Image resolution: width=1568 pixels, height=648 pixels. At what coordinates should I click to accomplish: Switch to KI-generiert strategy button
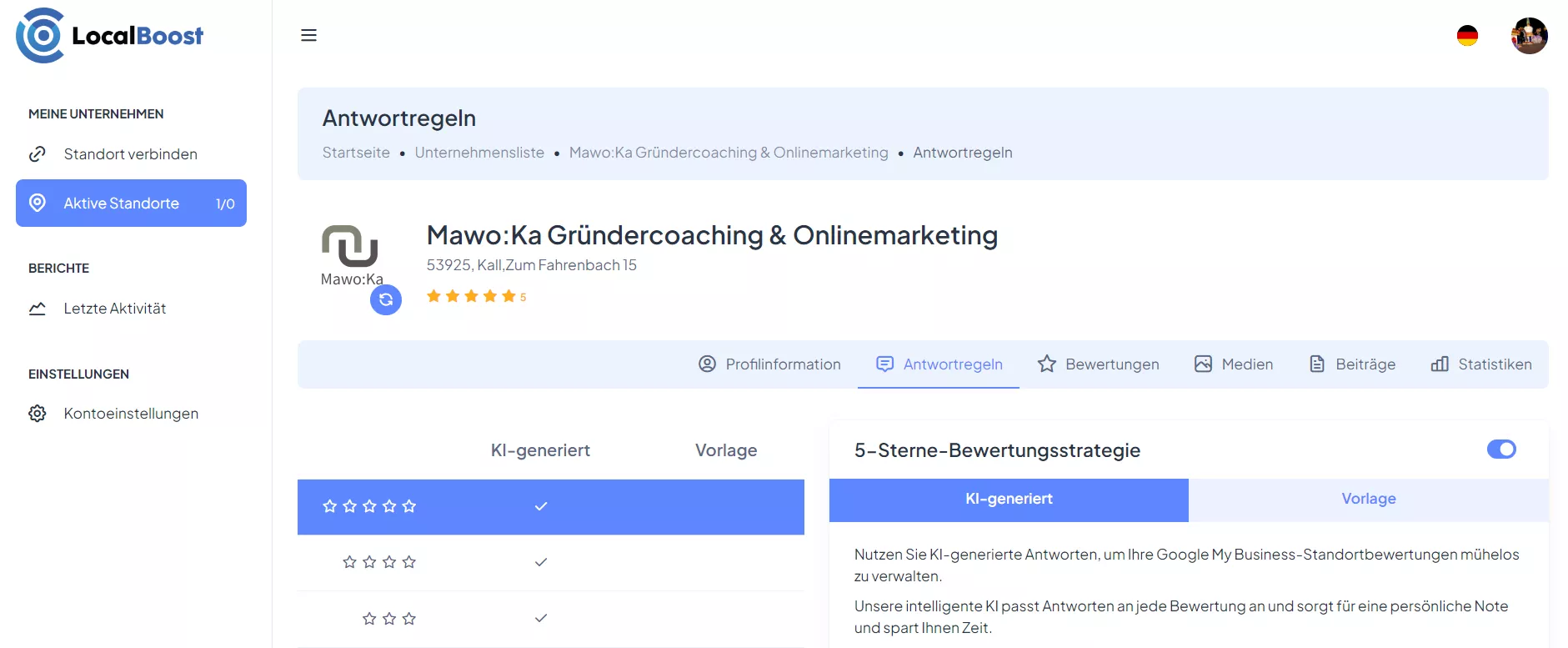[x=1009, y=500]
